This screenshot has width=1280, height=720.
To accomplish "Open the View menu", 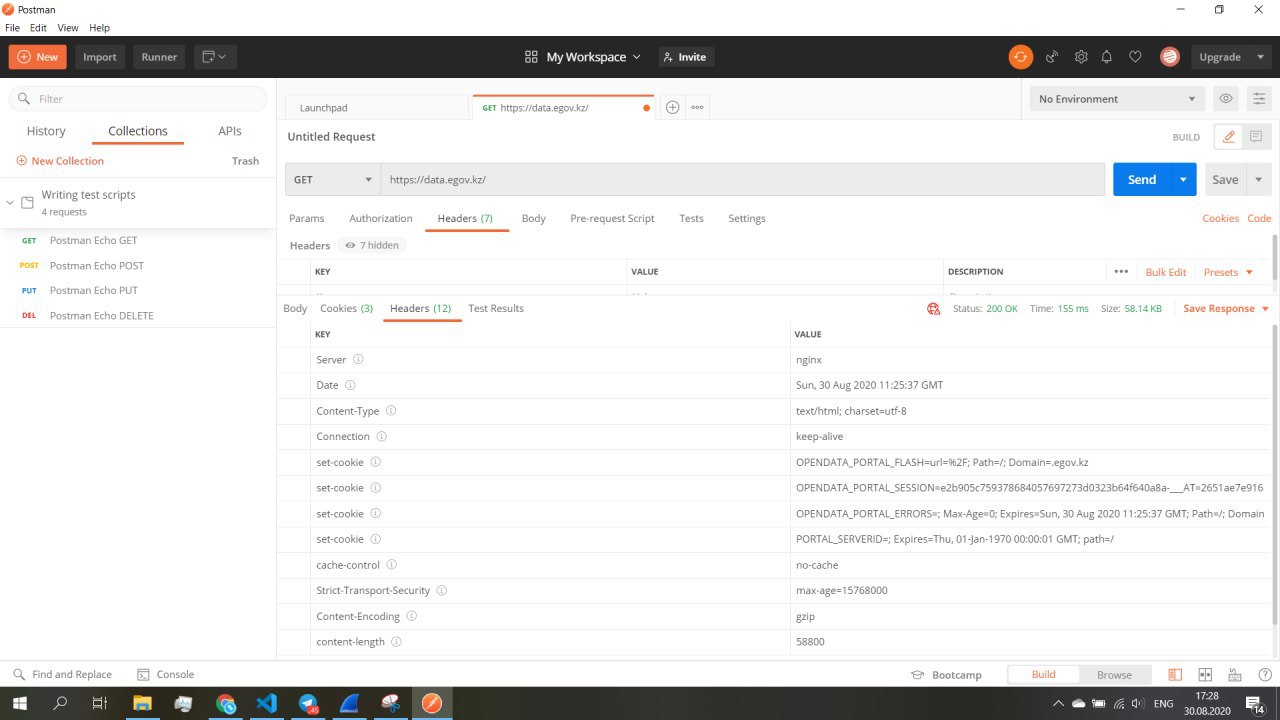I will click(68, 28).
